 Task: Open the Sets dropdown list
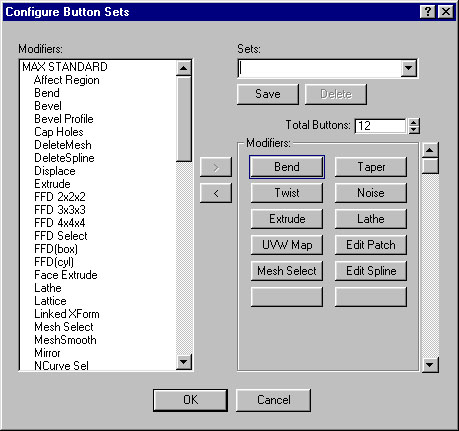tap(408, 68)
